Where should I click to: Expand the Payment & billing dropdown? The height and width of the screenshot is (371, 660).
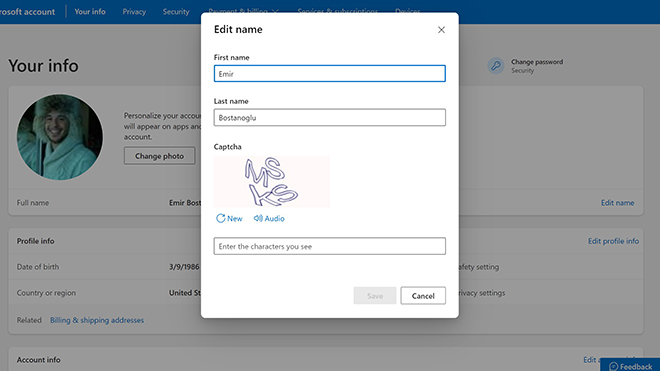[x=243, y=11]
